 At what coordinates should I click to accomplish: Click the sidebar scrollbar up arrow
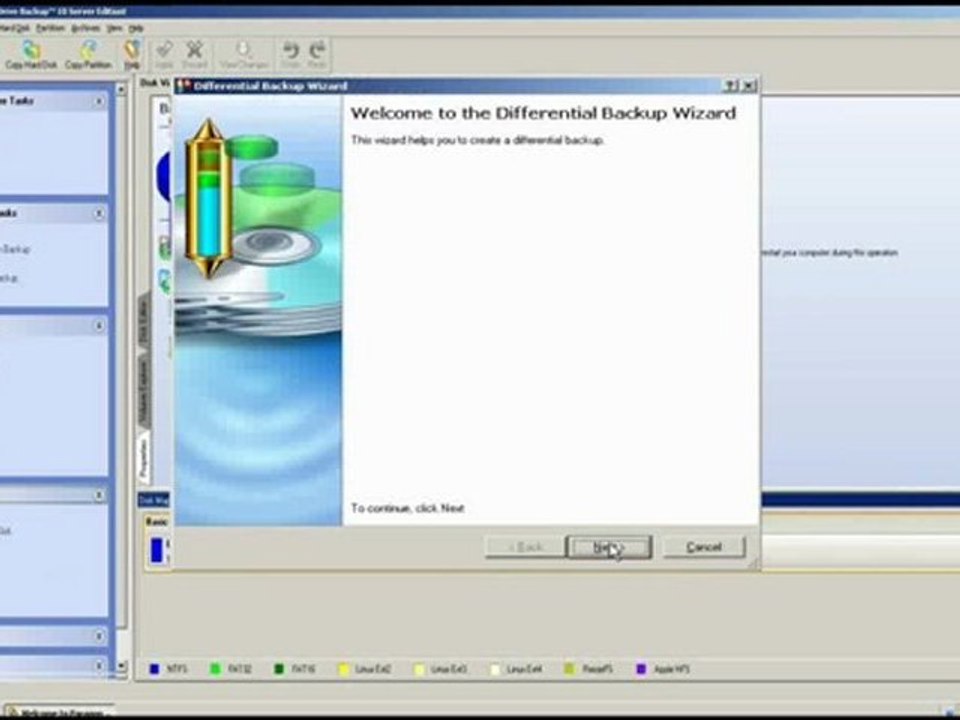pos(121,89)
